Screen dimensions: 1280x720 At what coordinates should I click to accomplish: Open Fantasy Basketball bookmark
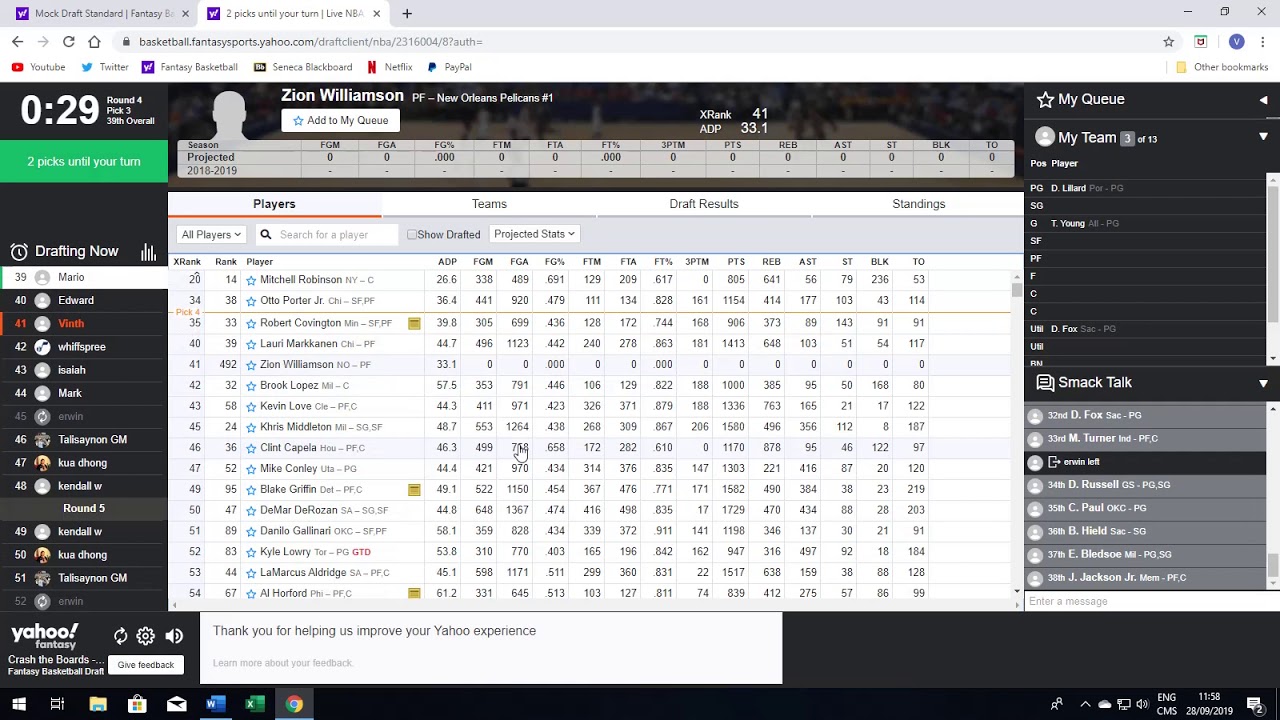tap(190, 67)
